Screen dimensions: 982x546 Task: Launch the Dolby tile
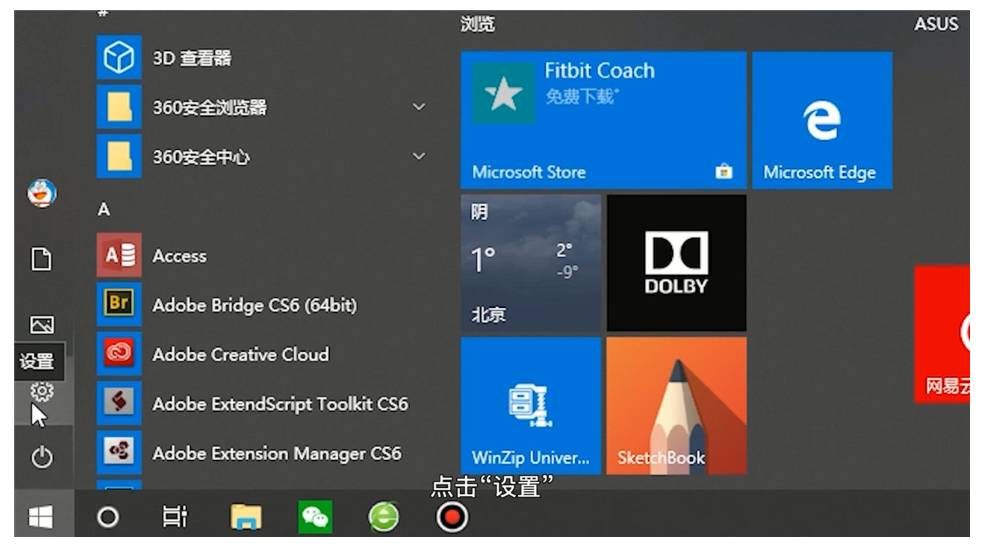pos(676,262)
